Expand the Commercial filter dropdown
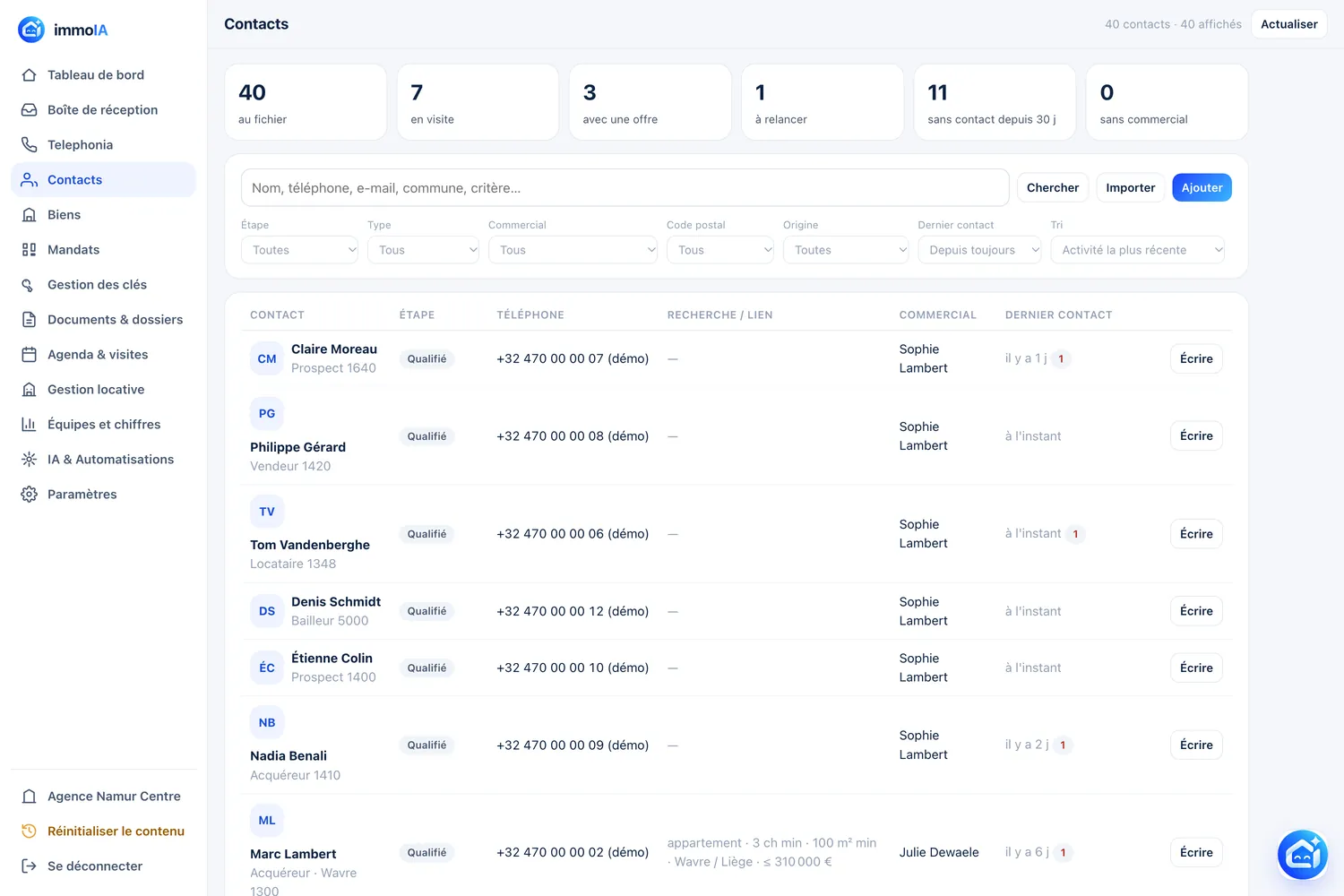 pyautogui.click(x=573, y=250)
